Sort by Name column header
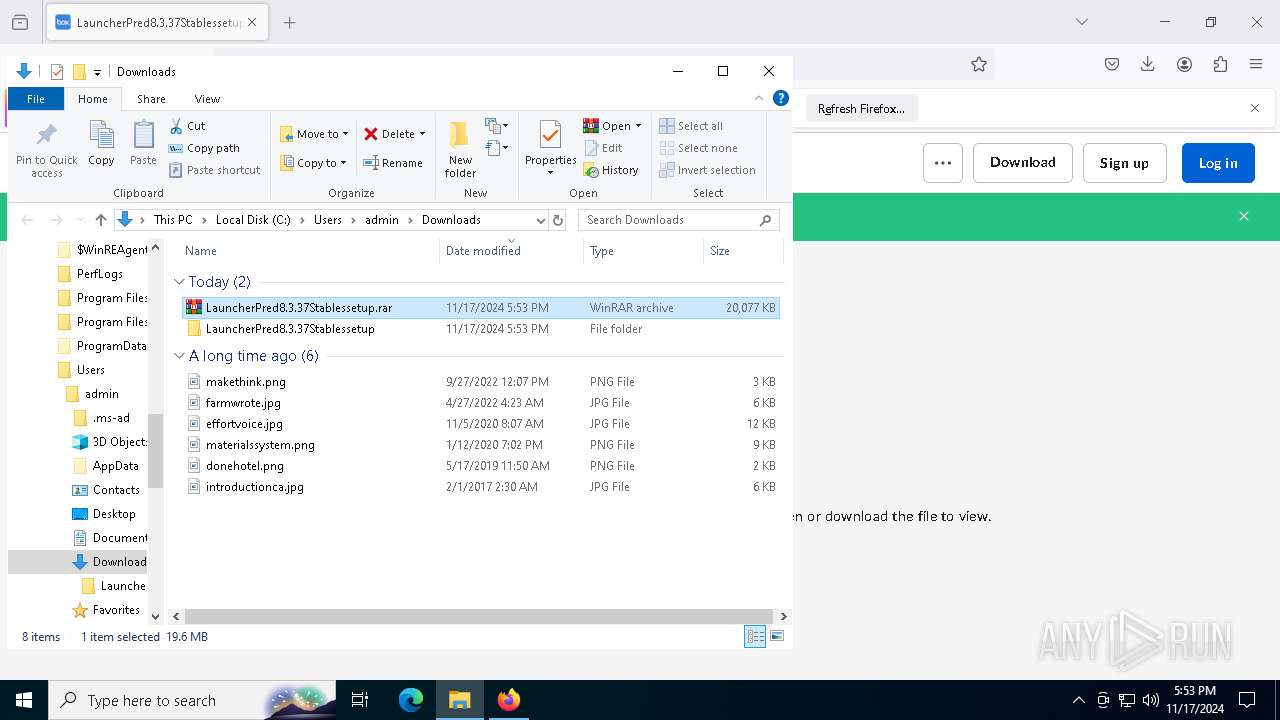This screenshot has width=1280, height=720. (308, 251)
